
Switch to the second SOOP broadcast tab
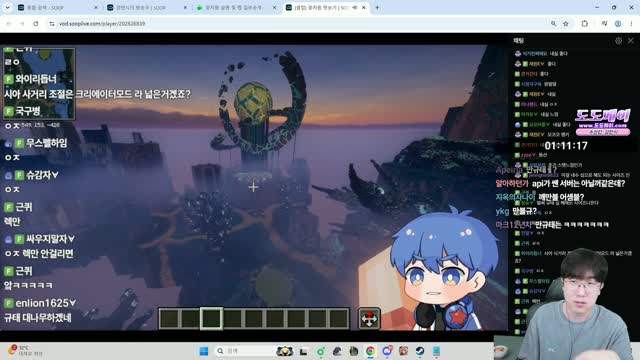tap(147, 7)
